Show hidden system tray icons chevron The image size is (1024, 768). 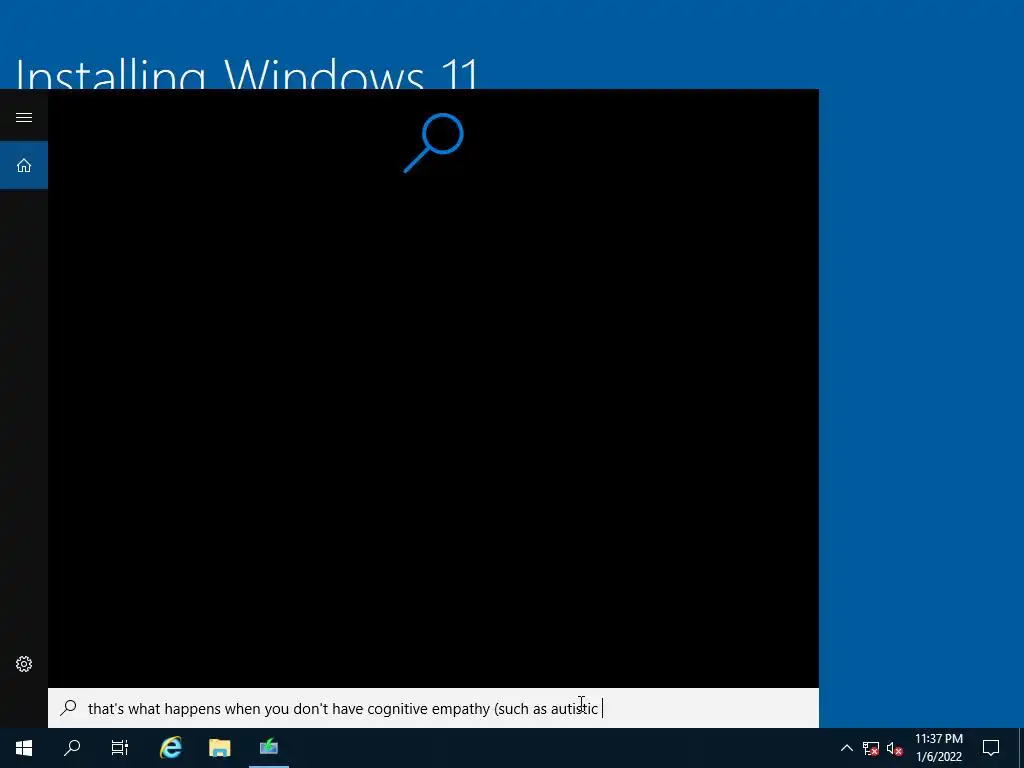pos(846,748)
